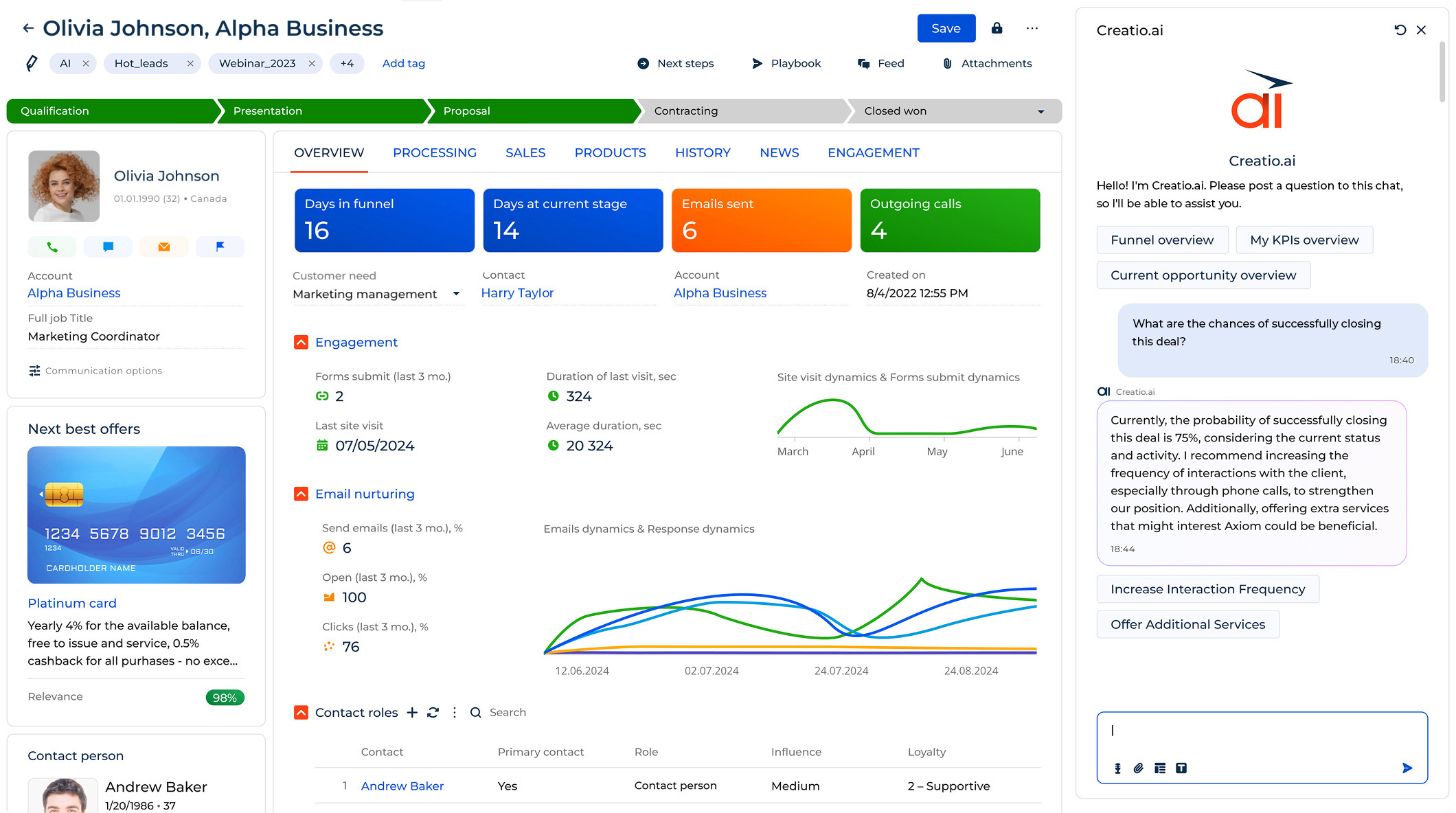The height and width of the screenshot is (813, 1456).
Task: Open the History tab
Action: pos(703,152)
